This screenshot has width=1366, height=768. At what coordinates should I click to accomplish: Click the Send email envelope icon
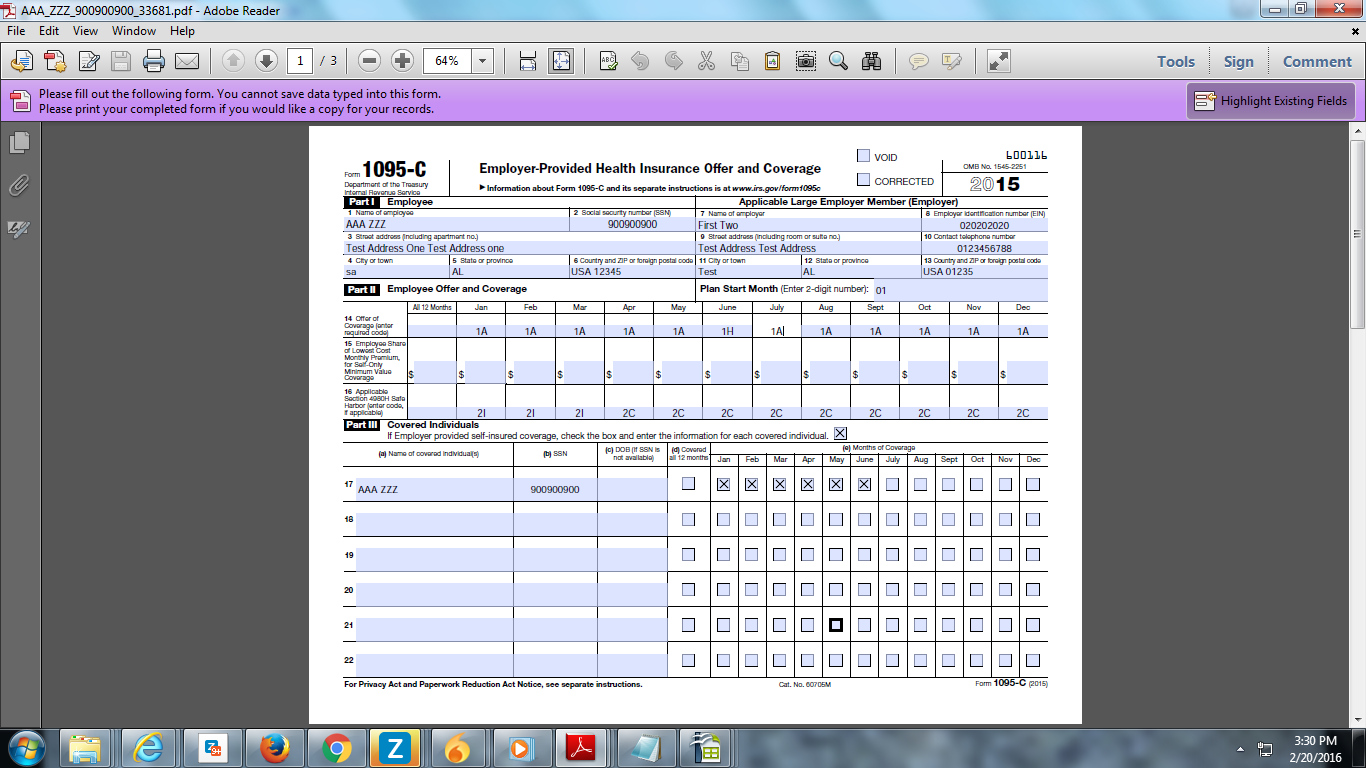click(x=186, y=61)
